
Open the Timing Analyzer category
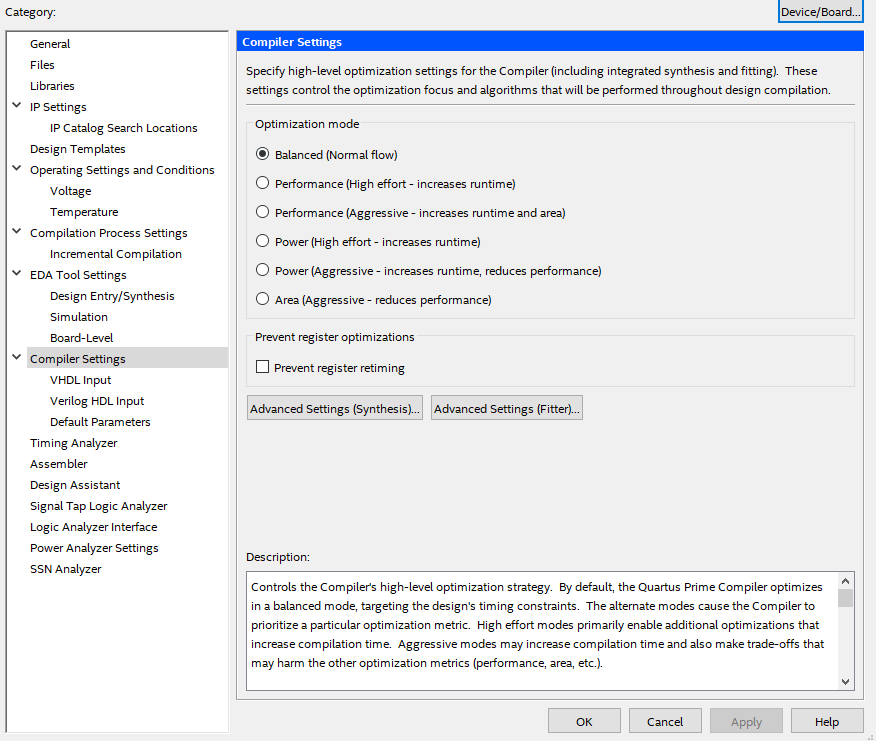[x=74, y=443]
